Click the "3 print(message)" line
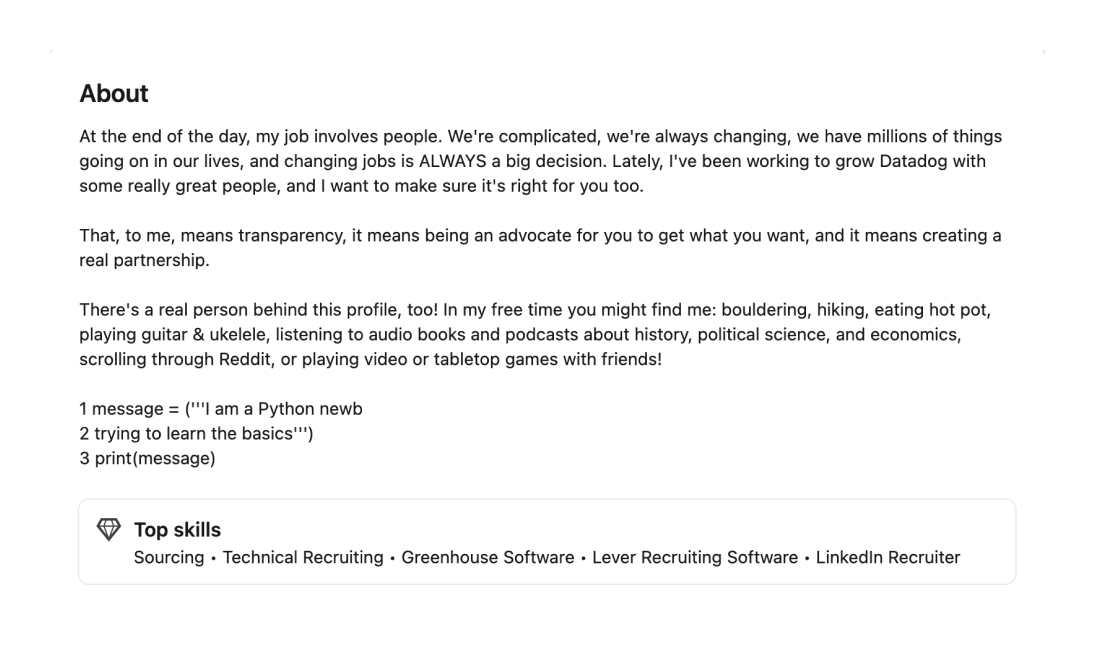 click(147, 459)
